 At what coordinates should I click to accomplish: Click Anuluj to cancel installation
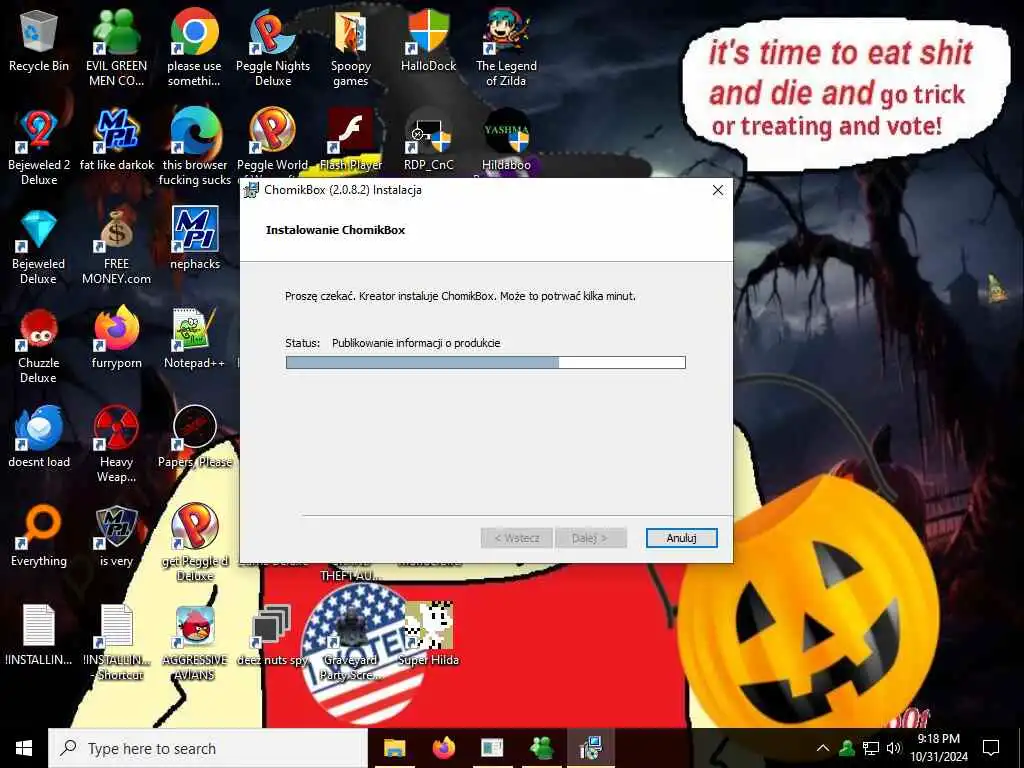pos(681,538)
